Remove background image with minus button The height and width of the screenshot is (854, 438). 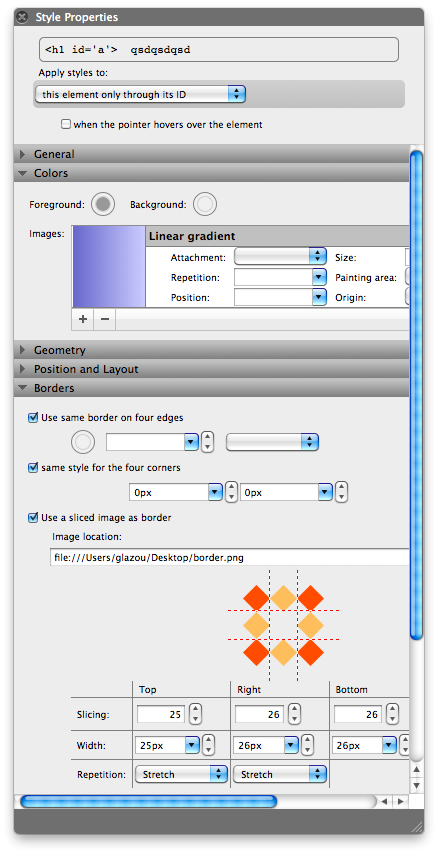tap(105, 319)
